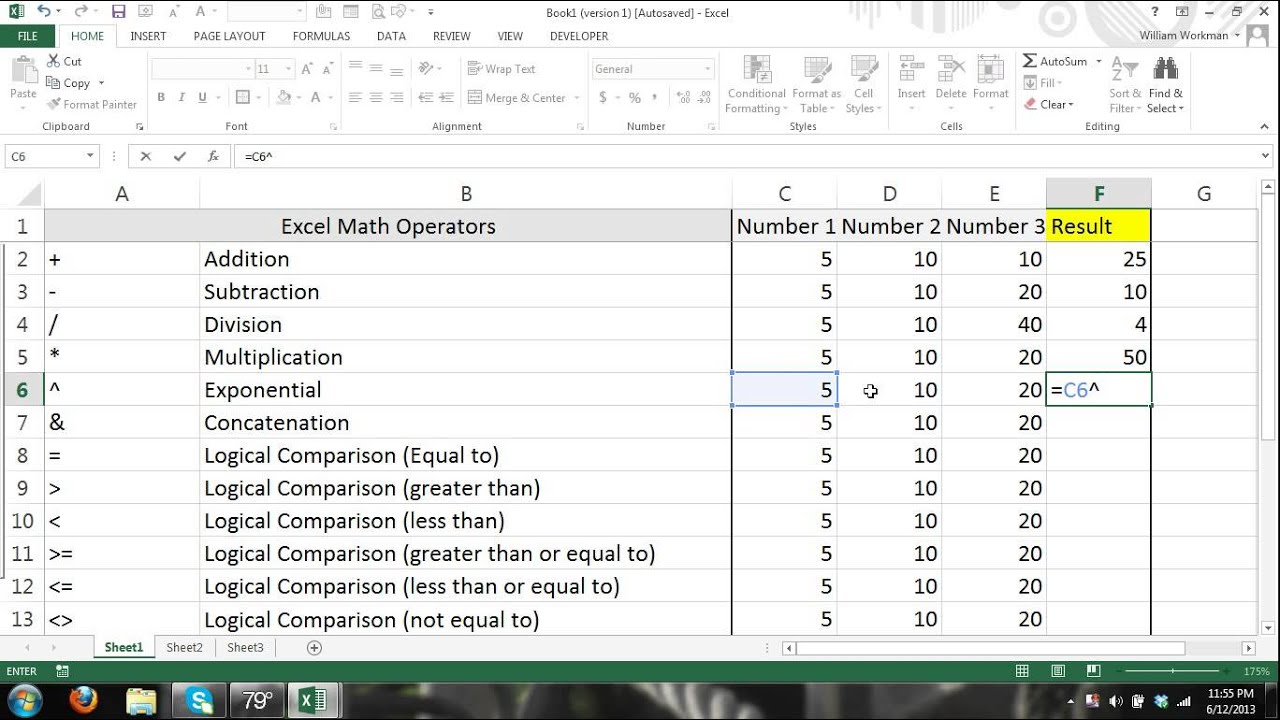
Task: Open Format as Table gallery
Action: (x=817, y=85)
